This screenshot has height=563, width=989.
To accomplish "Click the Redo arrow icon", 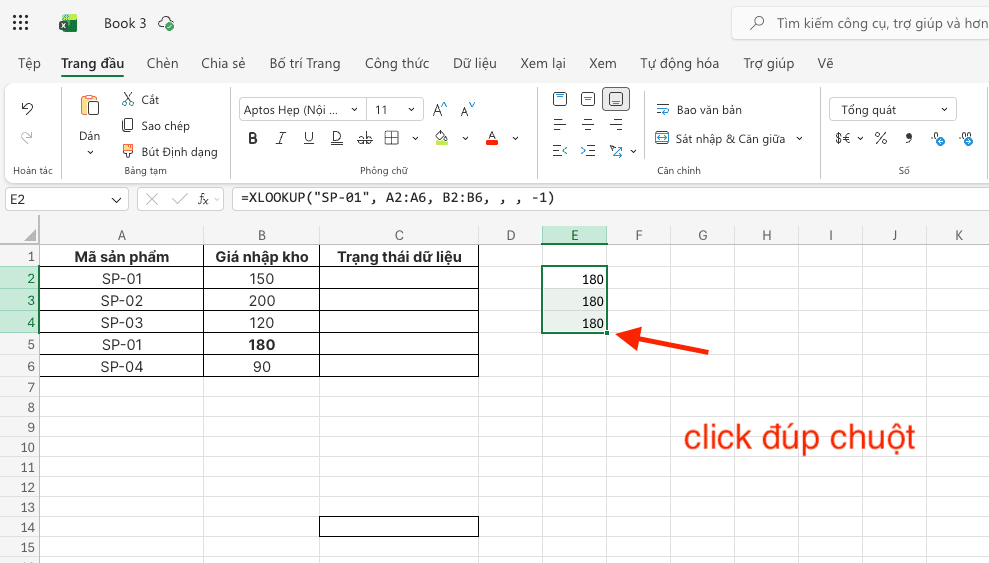I will pyautogui.click(x=27, y=137).
